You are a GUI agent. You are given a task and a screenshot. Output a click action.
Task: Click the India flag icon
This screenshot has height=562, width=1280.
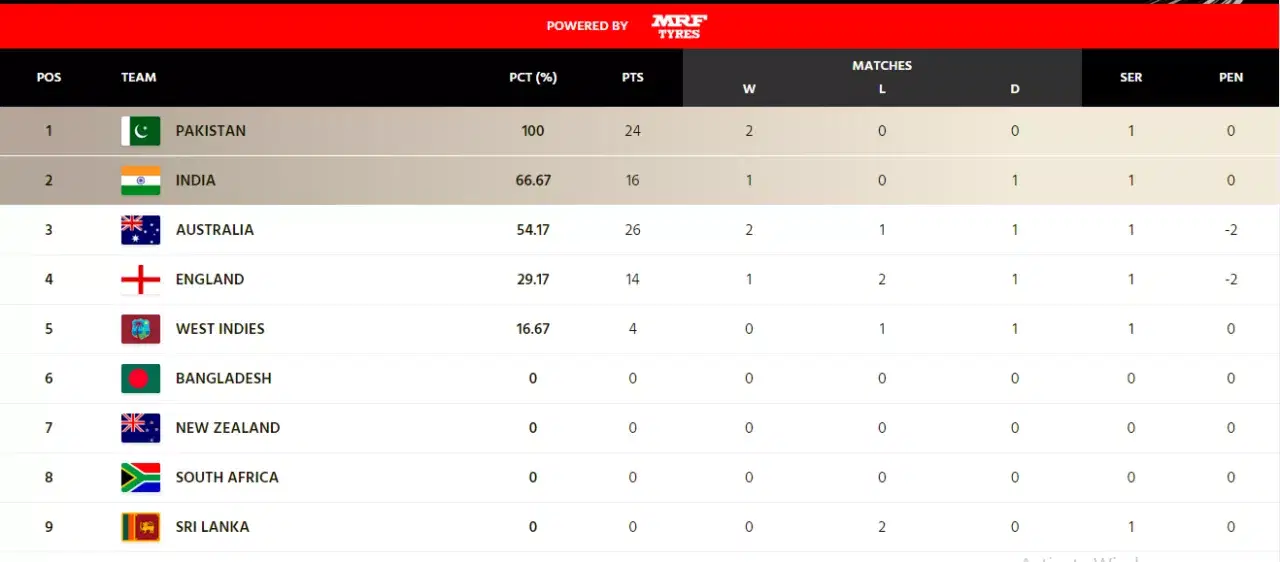pyautogui.click(x=141, y=180)
